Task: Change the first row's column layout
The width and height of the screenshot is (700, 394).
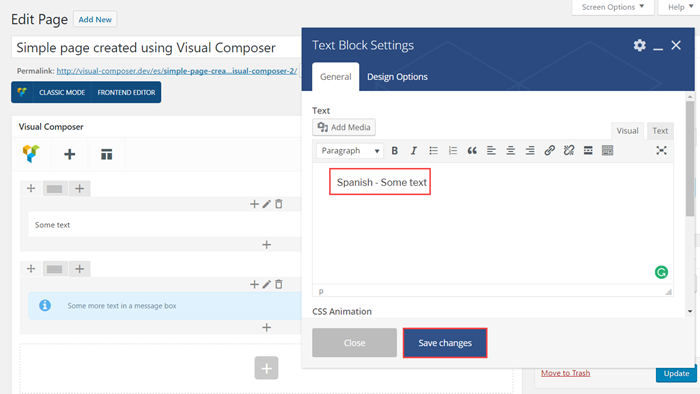Action: click(x=54, y=189)
